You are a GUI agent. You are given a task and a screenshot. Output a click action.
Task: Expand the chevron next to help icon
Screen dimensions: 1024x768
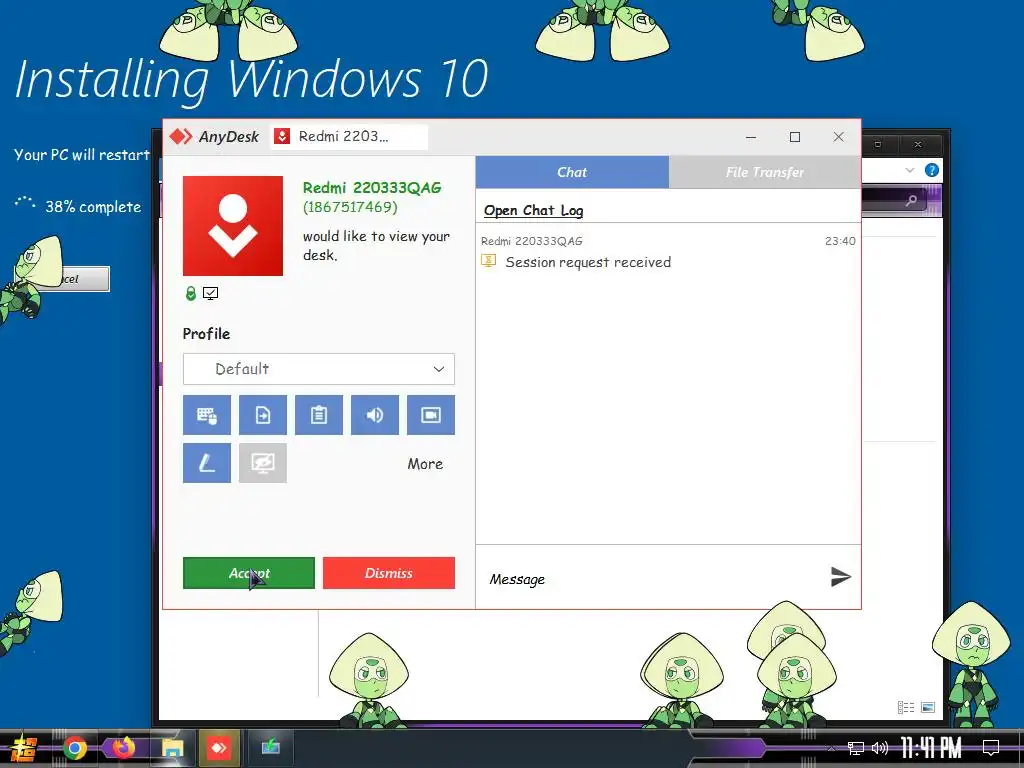(910, 170)
